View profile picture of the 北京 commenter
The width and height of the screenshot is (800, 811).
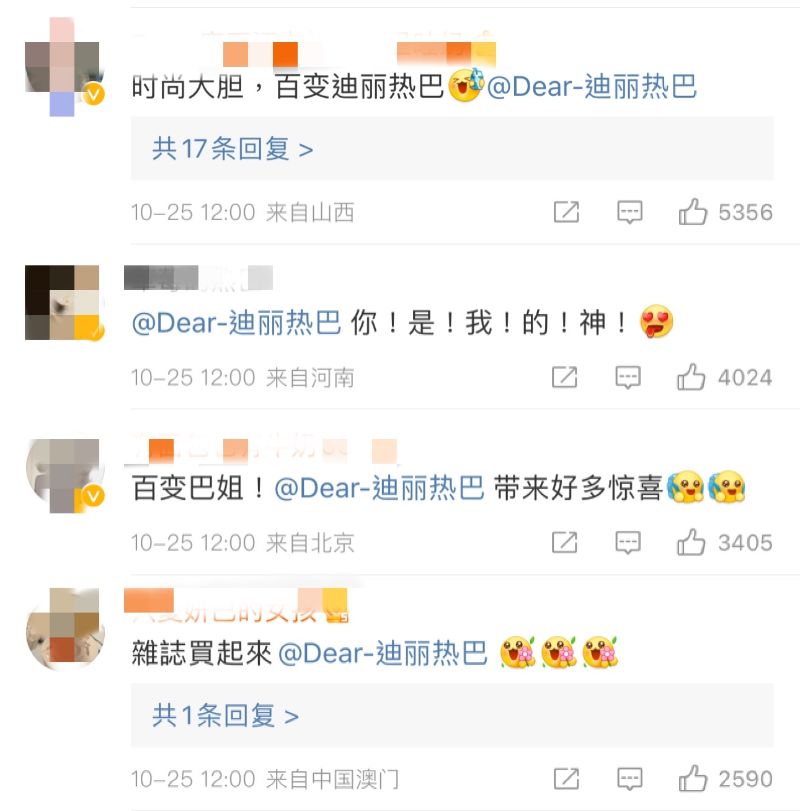coord(65,476)
